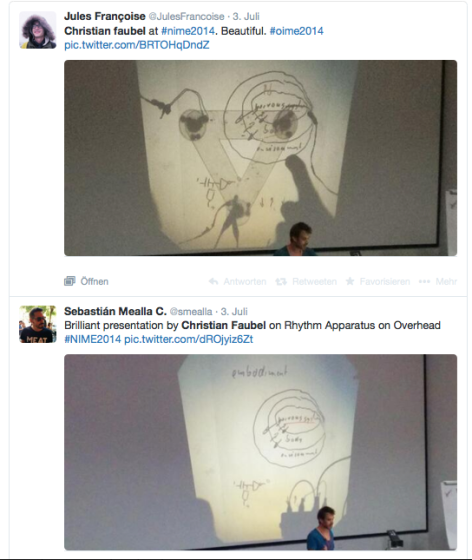View the embodiment drawing presentation photo
Screen dimensions: 472x560
(260, 452)
